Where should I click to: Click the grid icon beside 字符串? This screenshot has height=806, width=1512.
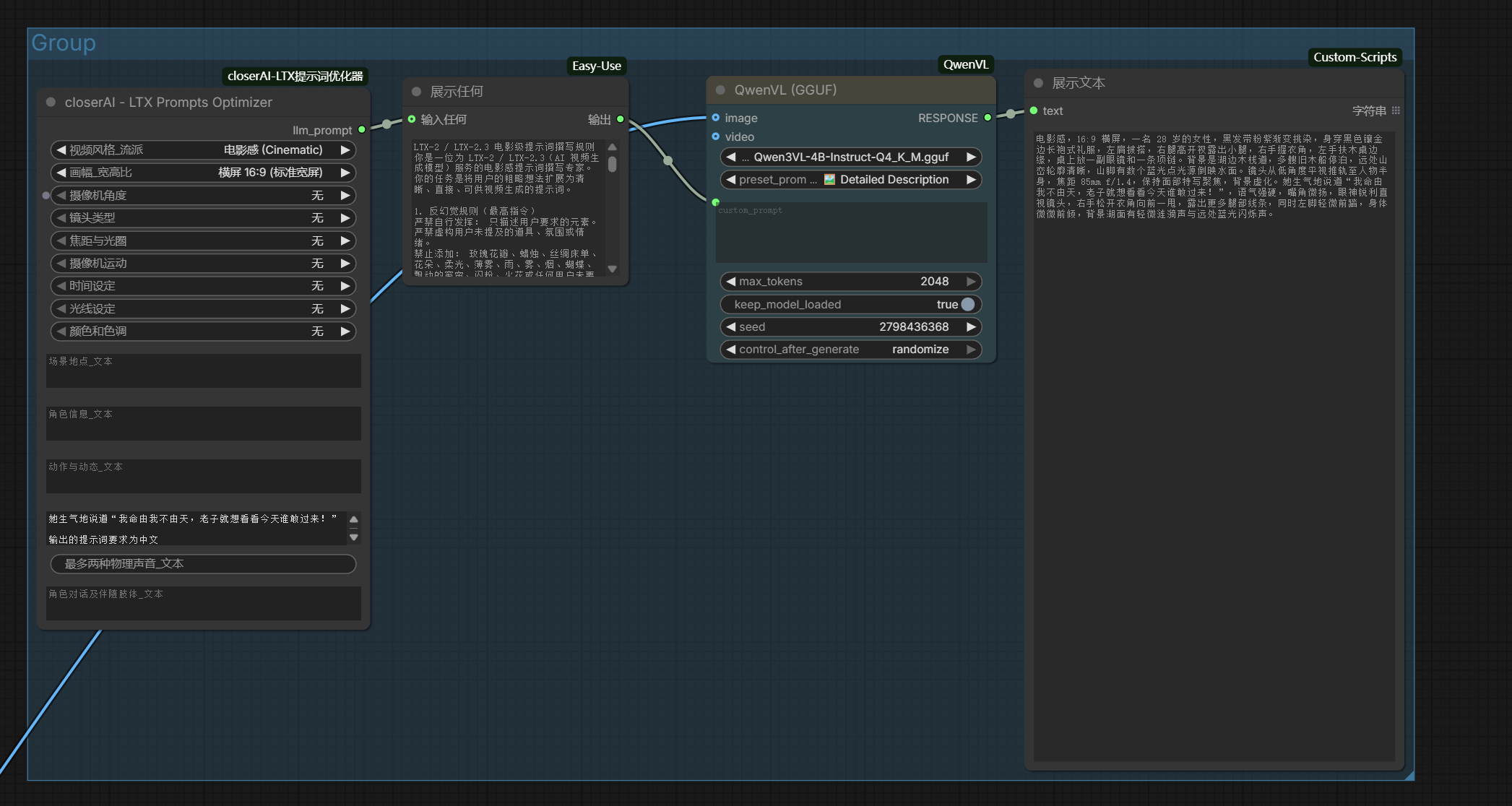tap(1396, 110)
